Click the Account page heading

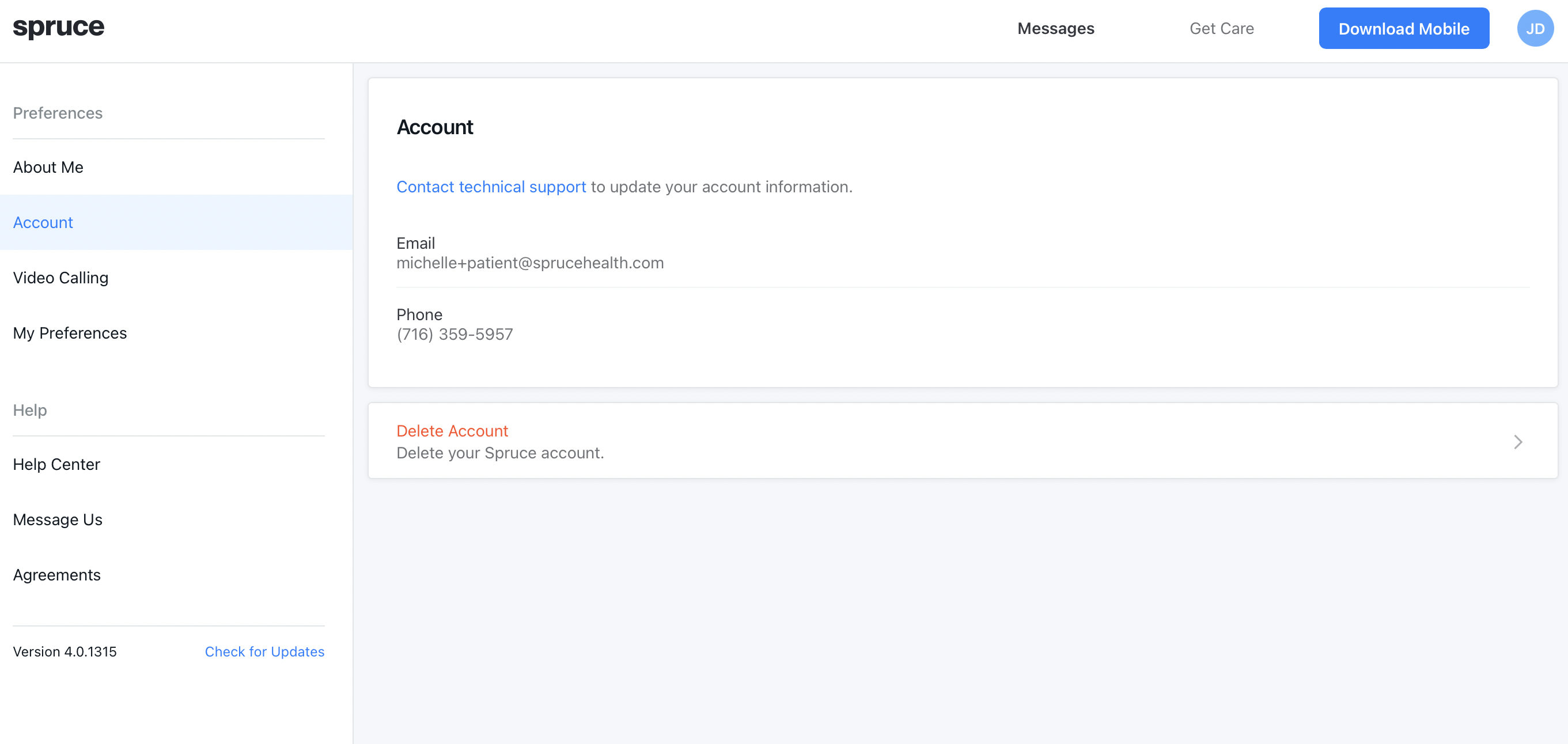coord(434,127)
